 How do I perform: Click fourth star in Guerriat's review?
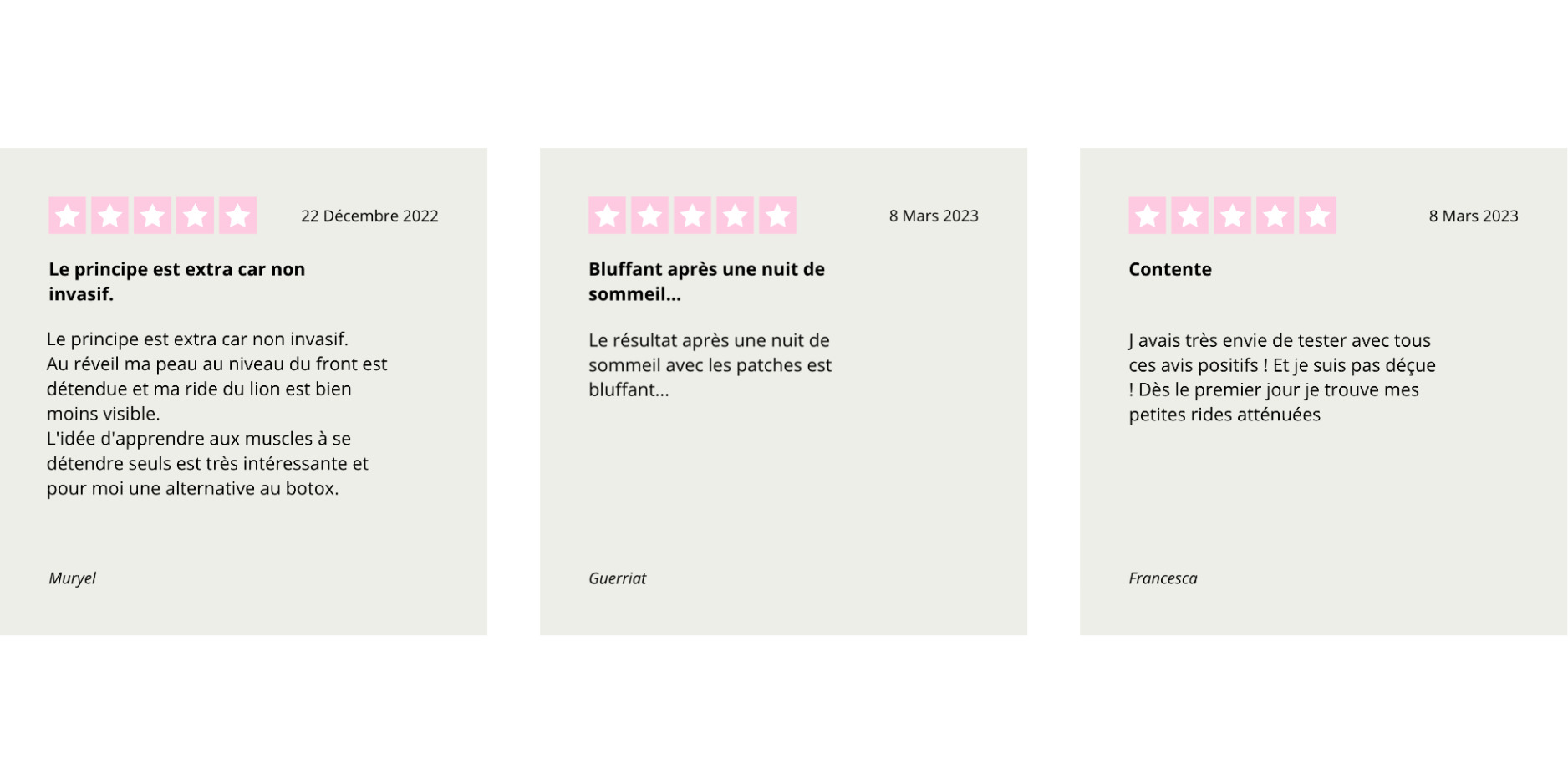[x=736, y=216]
